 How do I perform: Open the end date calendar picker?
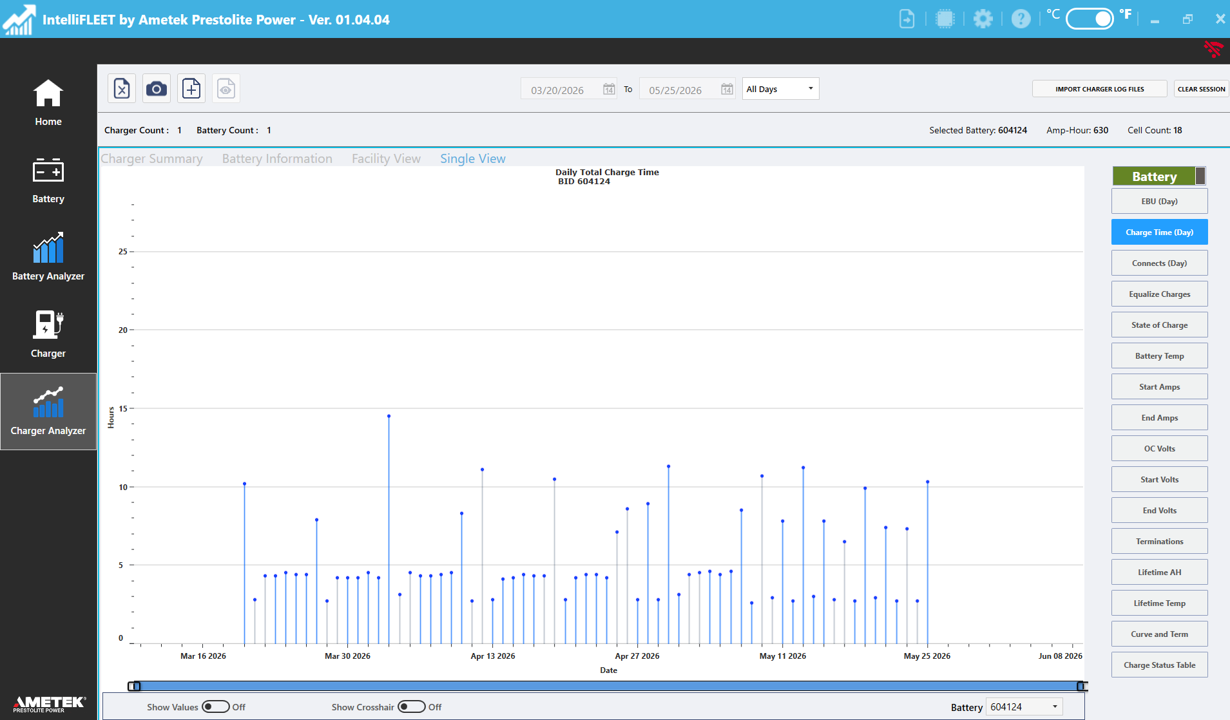pyautogui.click(x=727, y=89)
